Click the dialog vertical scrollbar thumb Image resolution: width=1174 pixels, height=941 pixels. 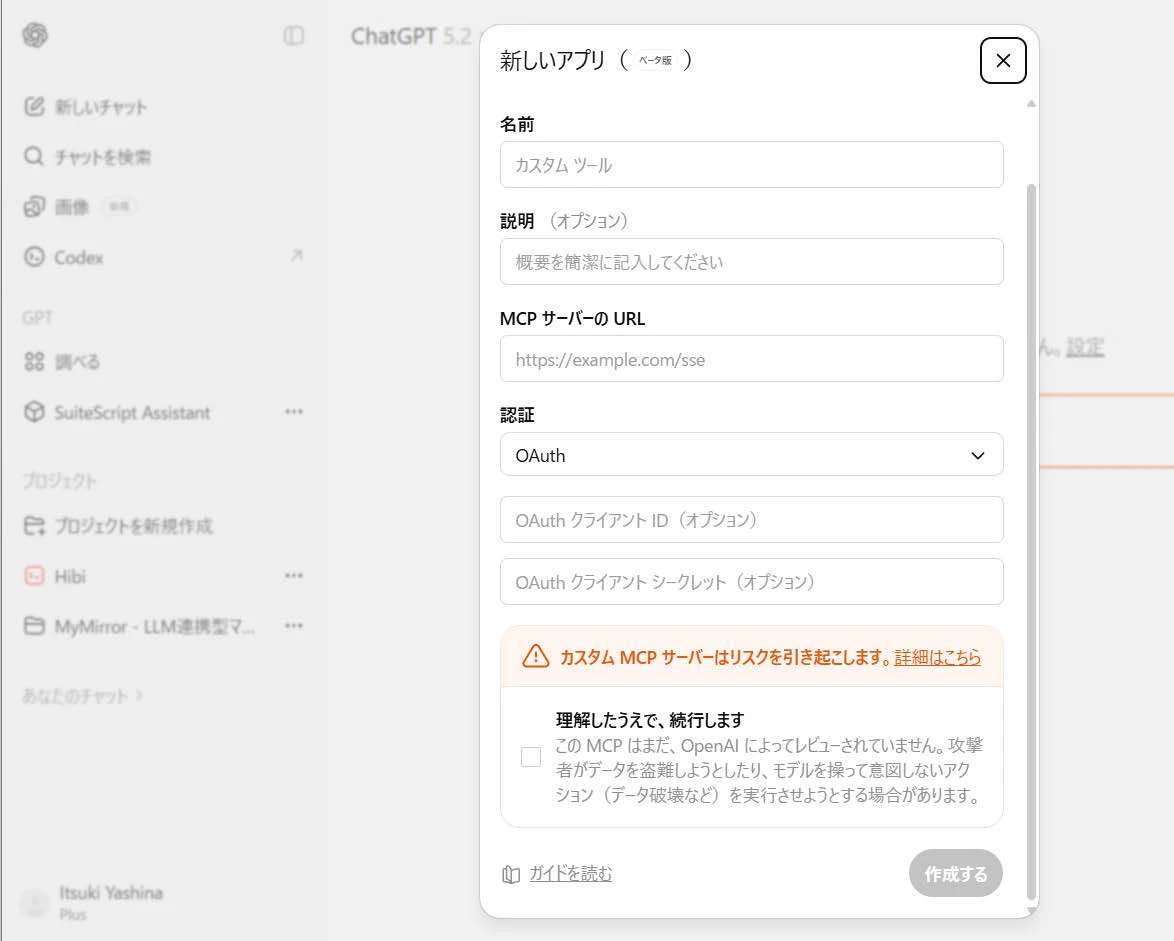[x=1031, y=540]
